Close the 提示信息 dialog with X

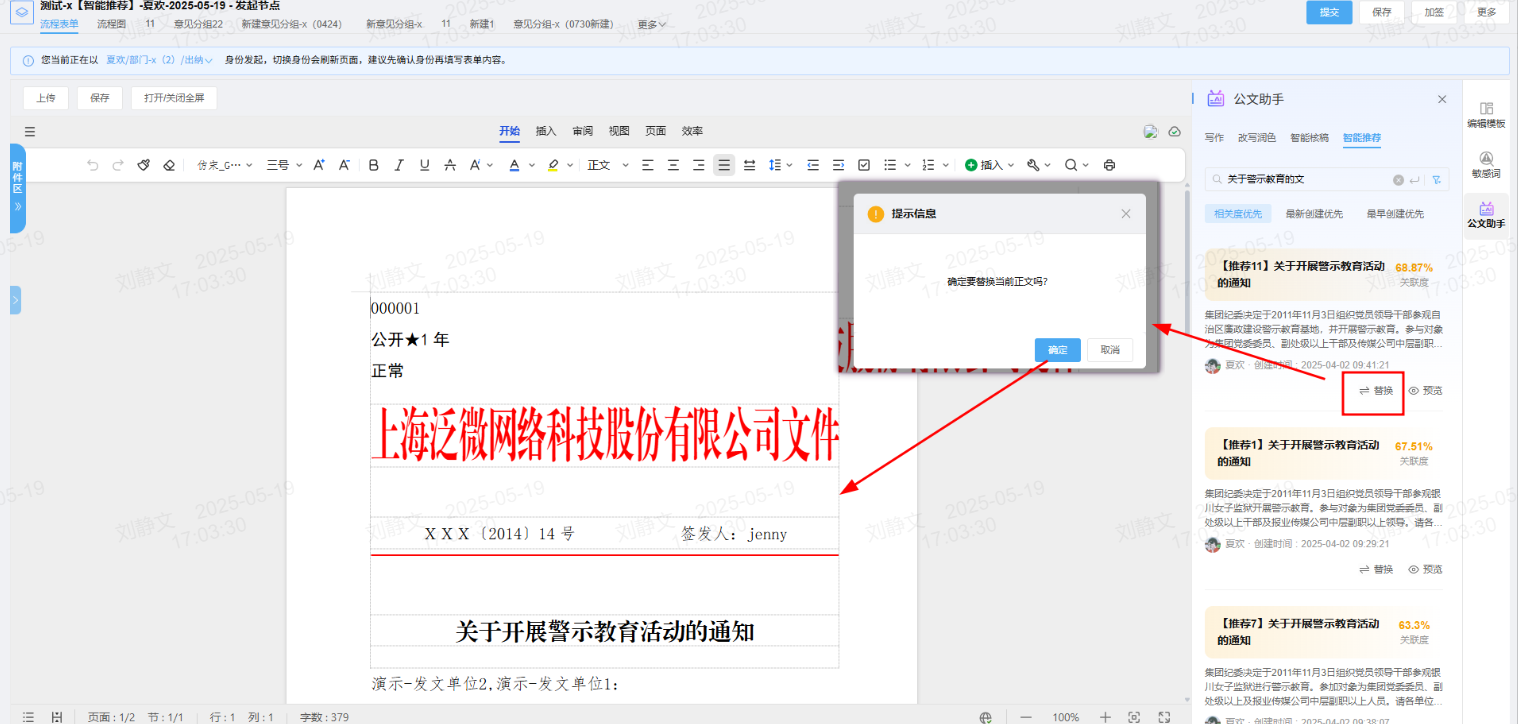[1126, 214]
